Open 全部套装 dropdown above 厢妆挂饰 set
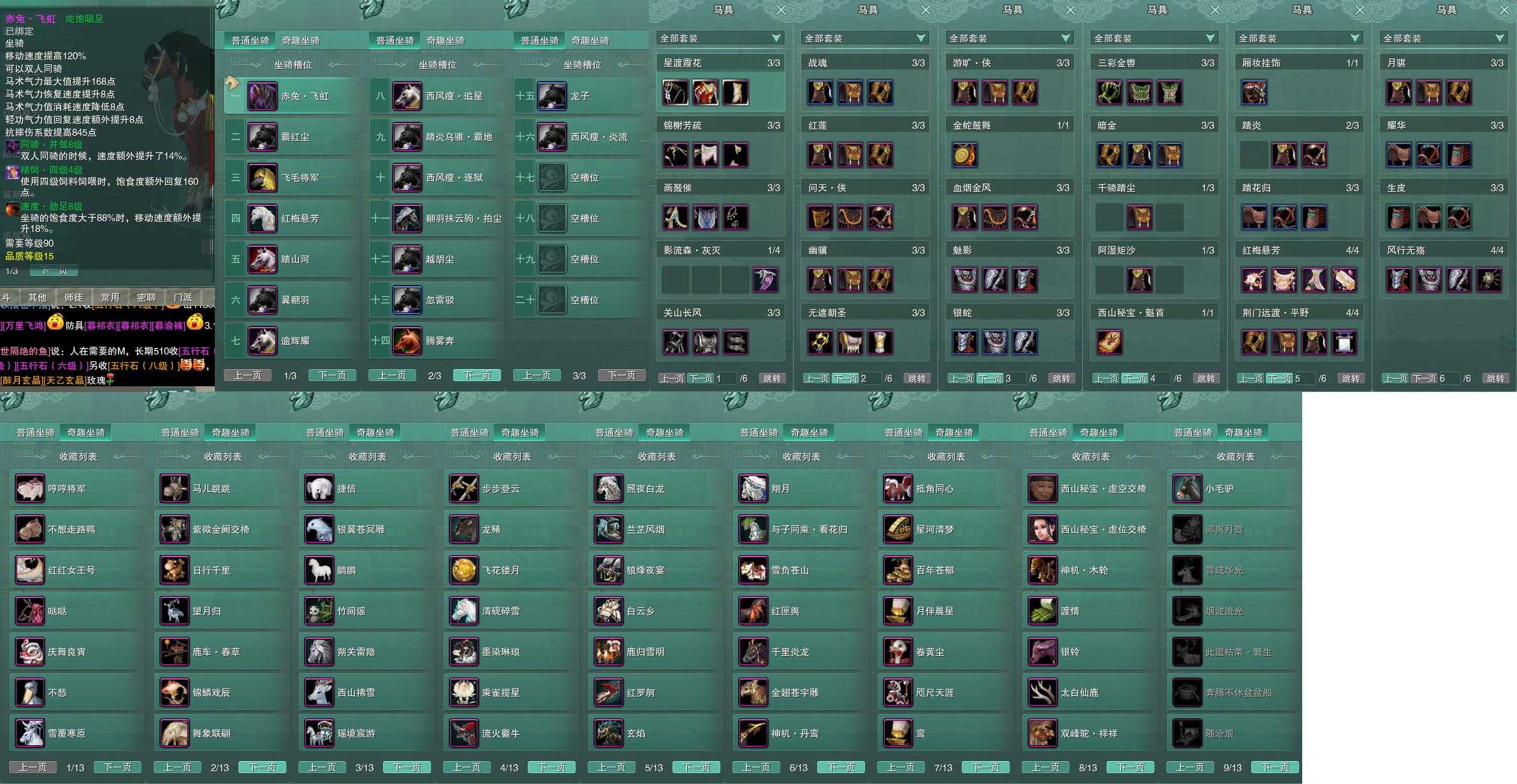Image resolution: width=1517 pixels, height=784 pixels. click(1299, 38)
